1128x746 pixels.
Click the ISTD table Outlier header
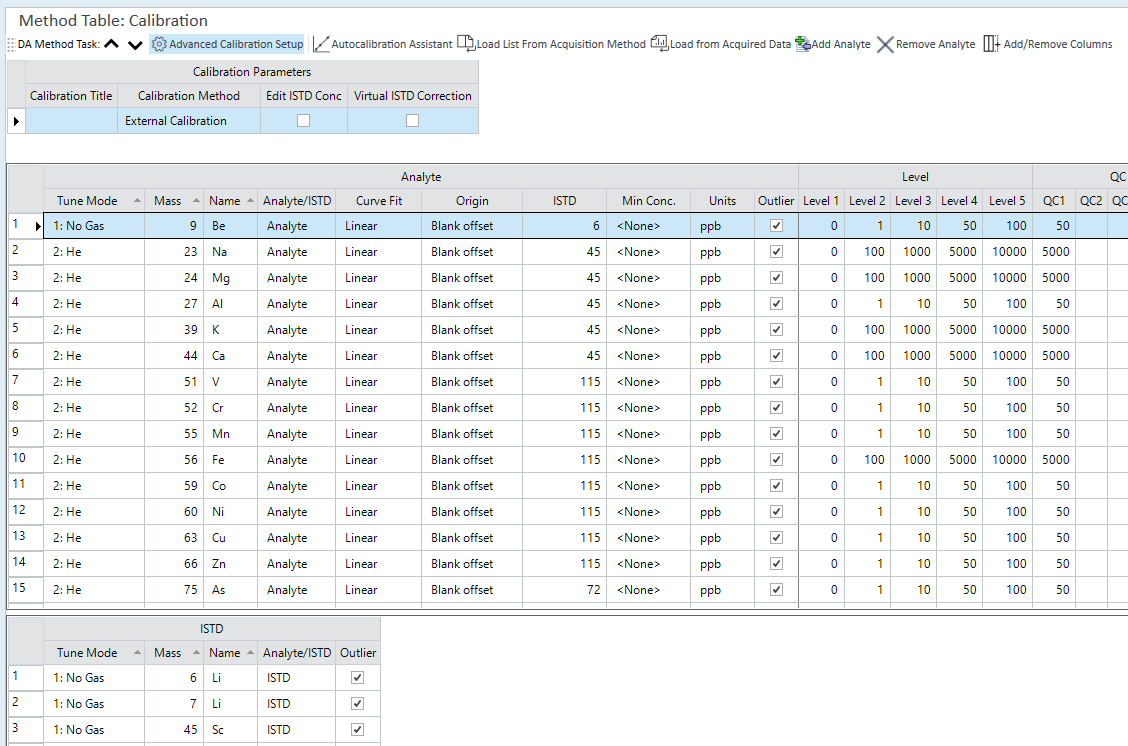pos(358,652)
